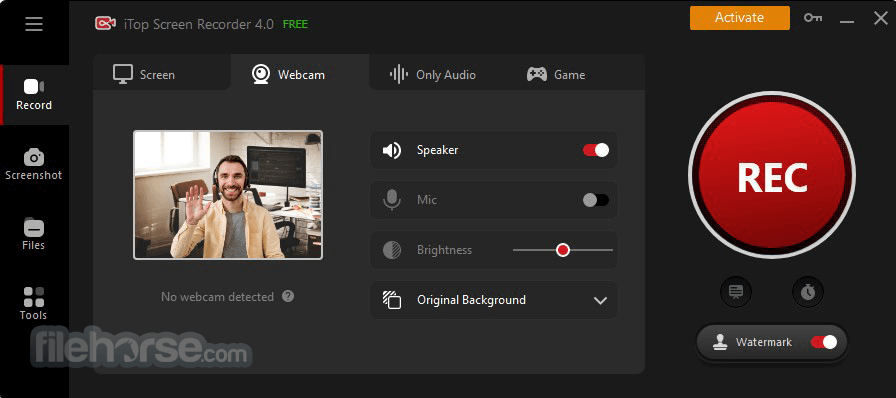Image resolution: width=896 pixels, height=398 pixels.
Task: Click the background layers icon
Action: (392, 300)
